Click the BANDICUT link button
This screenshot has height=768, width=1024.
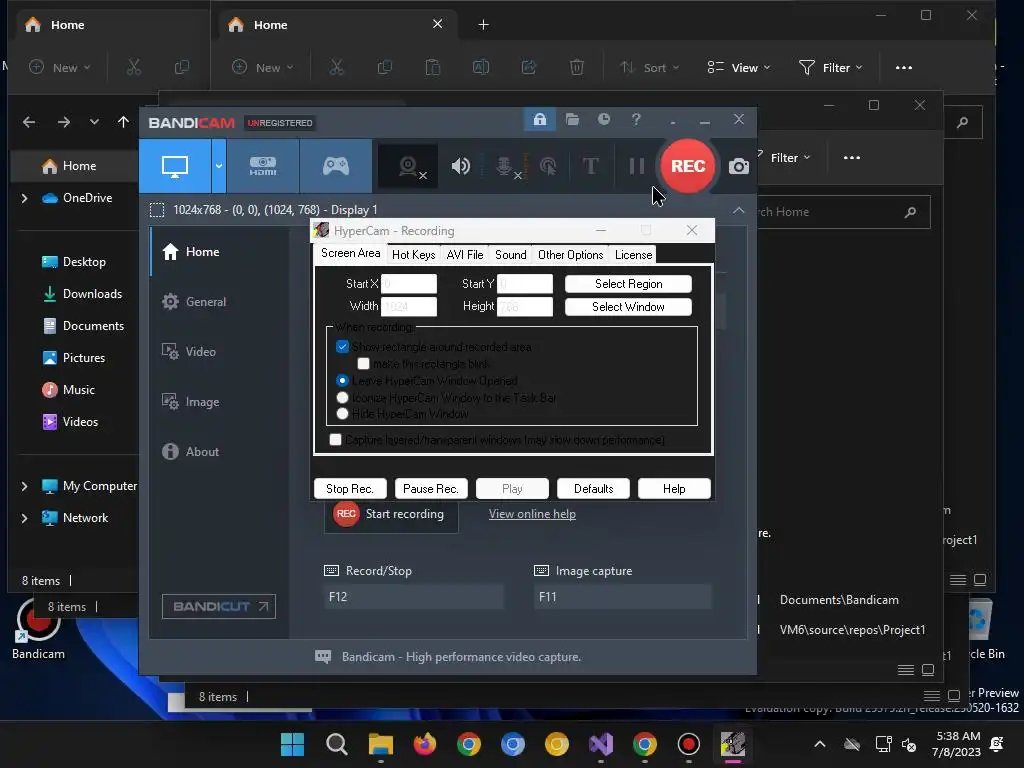(x=219, y=607)
